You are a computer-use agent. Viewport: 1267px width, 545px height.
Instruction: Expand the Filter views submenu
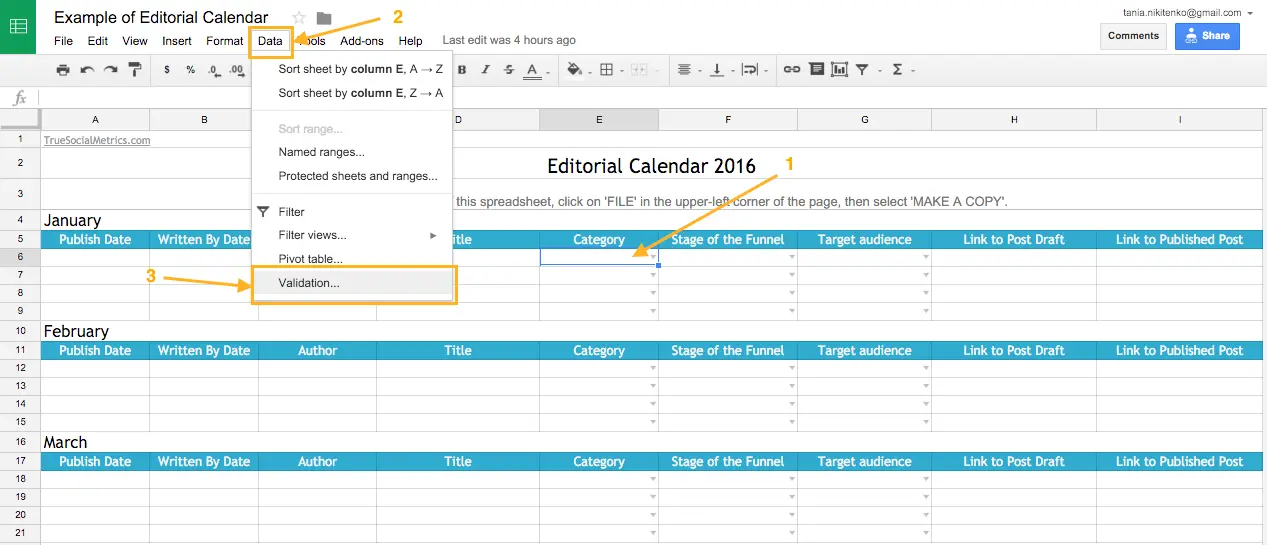(355, 235)
